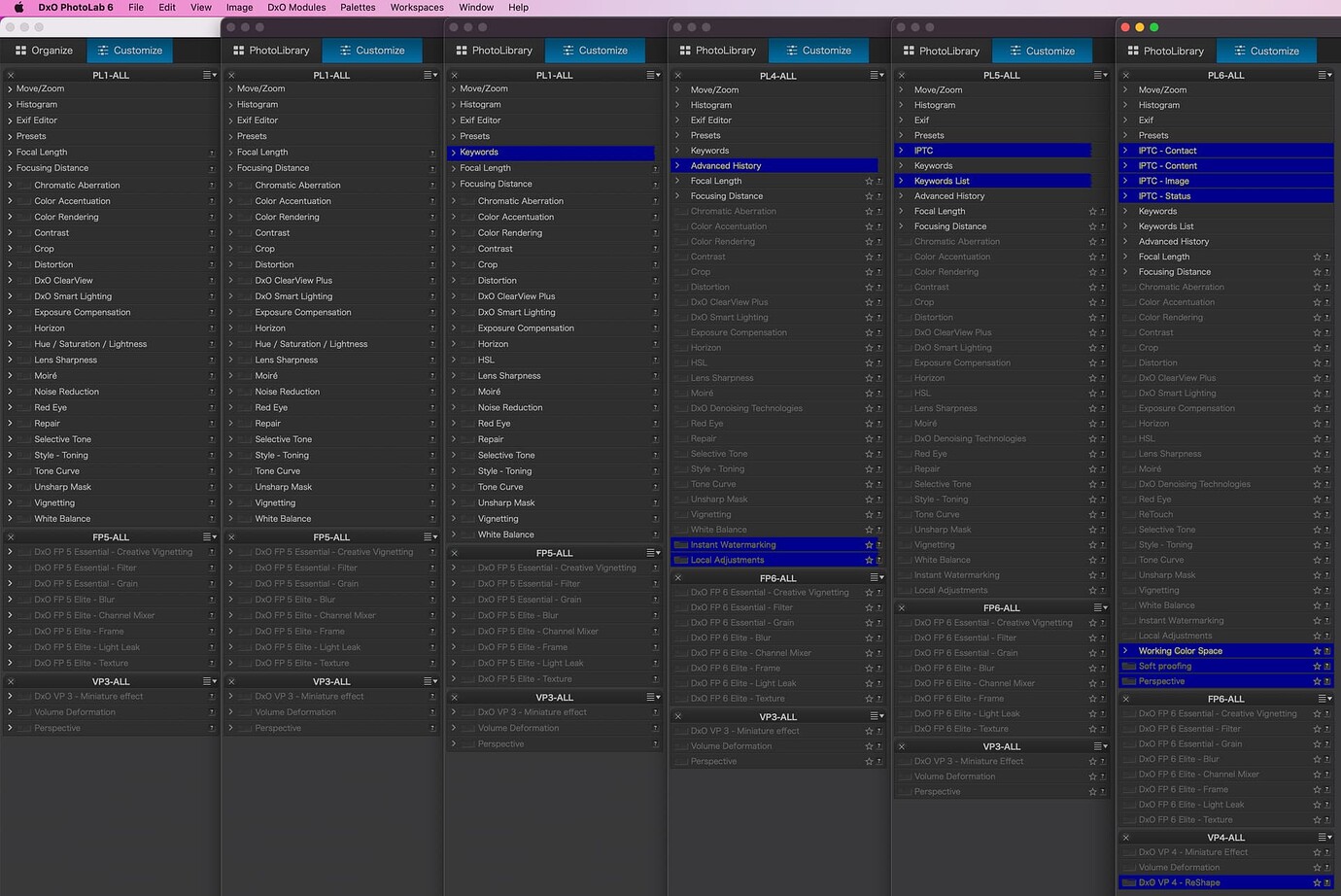Viewport: 1341px width, 896px height.
Task: Expand Keywords List in PL5-ALL palette
Action: tap(901, 181)
